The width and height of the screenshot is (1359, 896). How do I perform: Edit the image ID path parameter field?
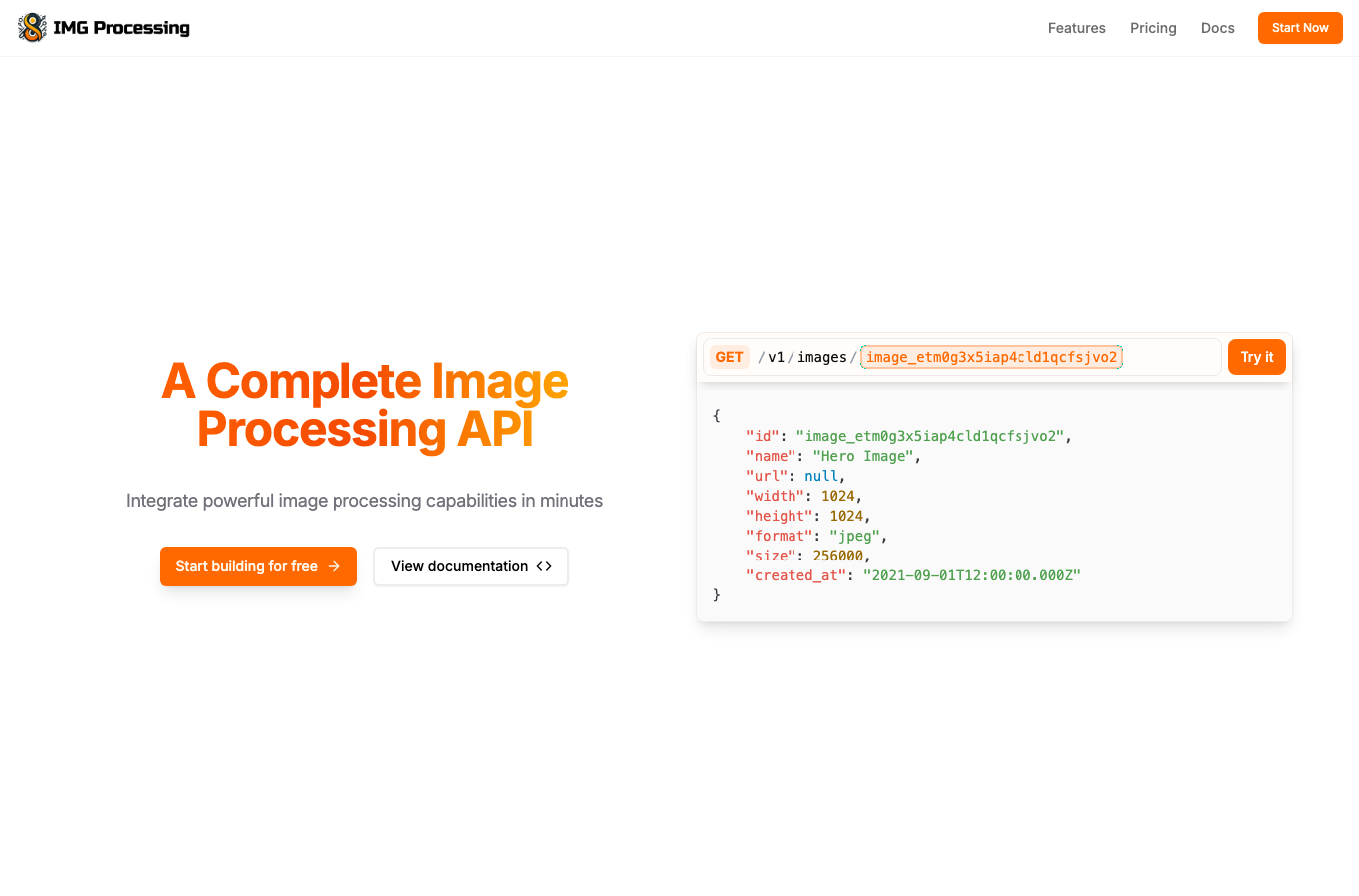pyautogui.click(x=992, y=357)
